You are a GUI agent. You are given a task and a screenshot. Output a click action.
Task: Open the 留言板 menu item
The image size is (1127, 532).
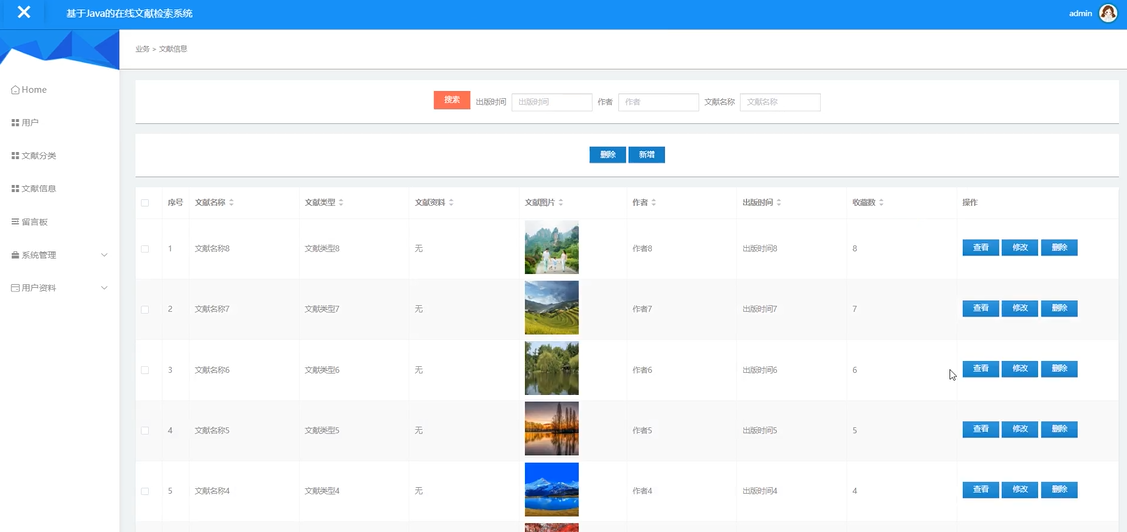60,222
